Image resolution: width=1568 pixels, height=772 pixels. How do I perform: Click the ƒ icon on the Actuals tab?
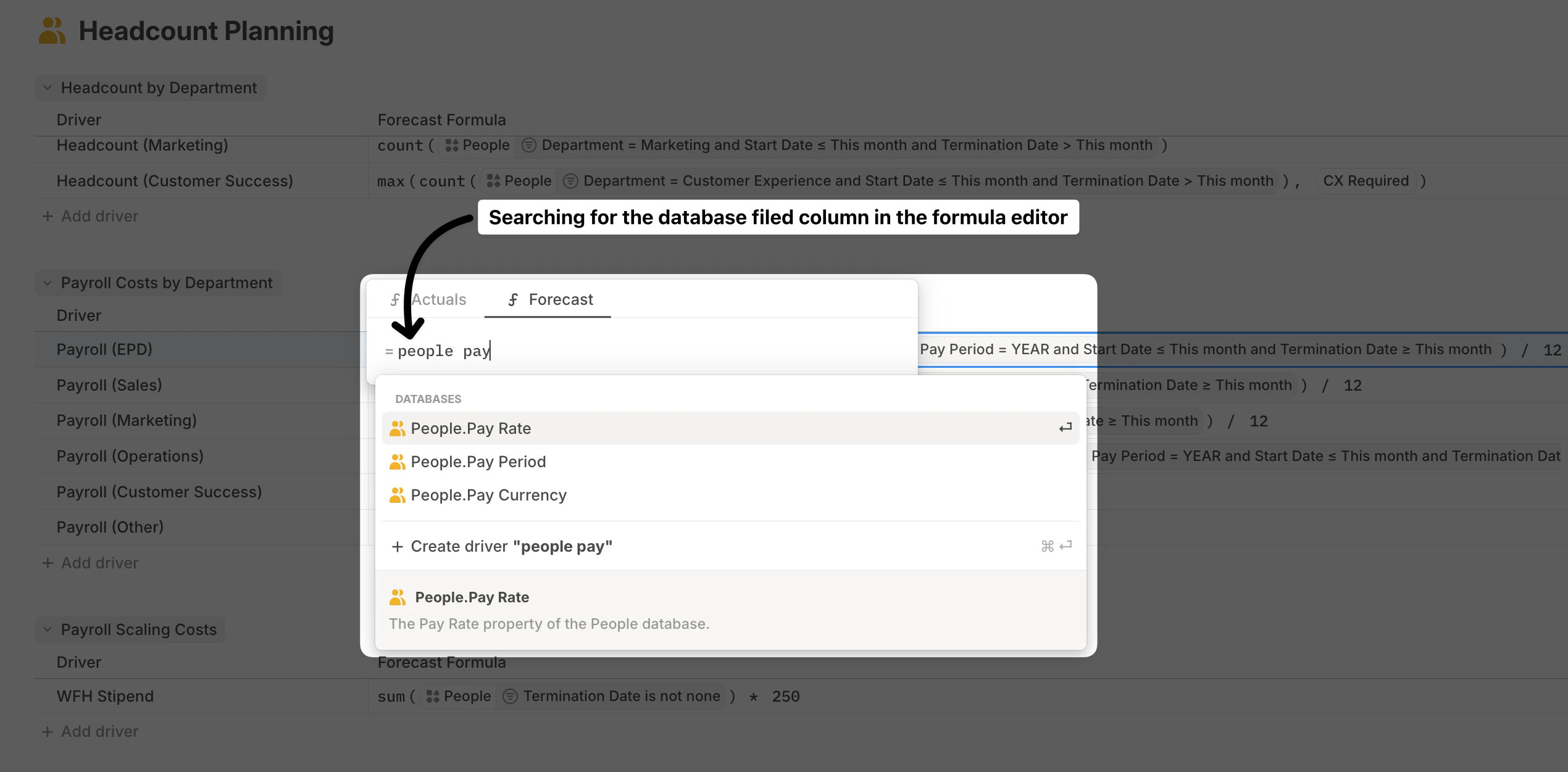(395, 299)
